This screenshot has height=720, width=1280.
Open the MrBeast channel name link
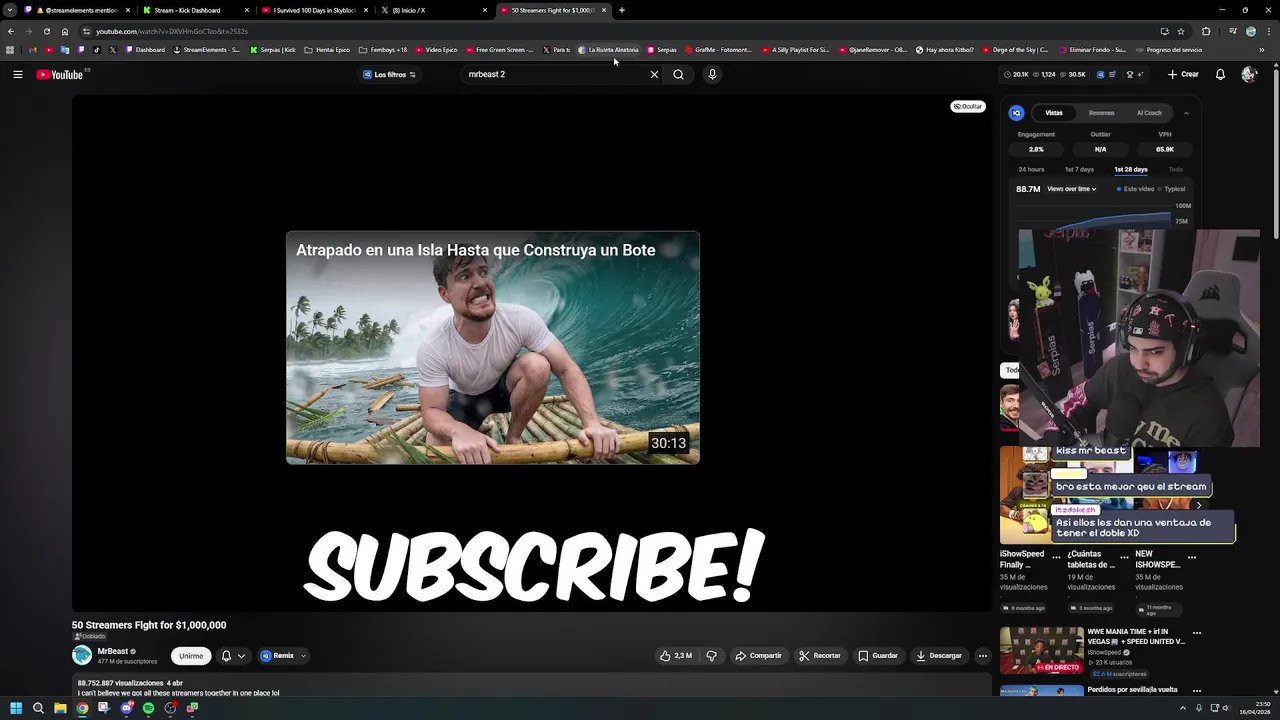(x=113, y=651)
